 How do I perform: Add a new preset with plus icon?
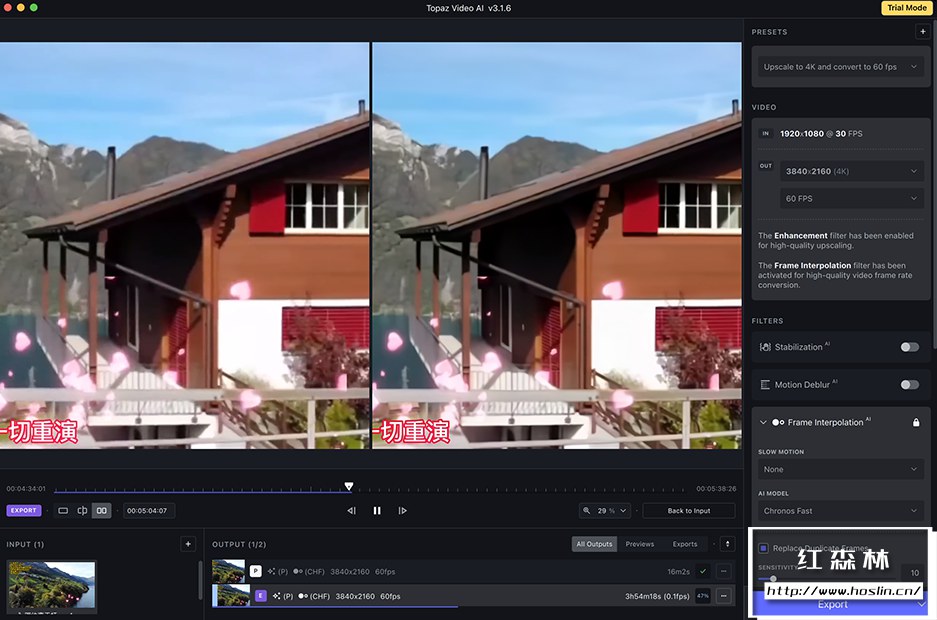click(922, 32)
